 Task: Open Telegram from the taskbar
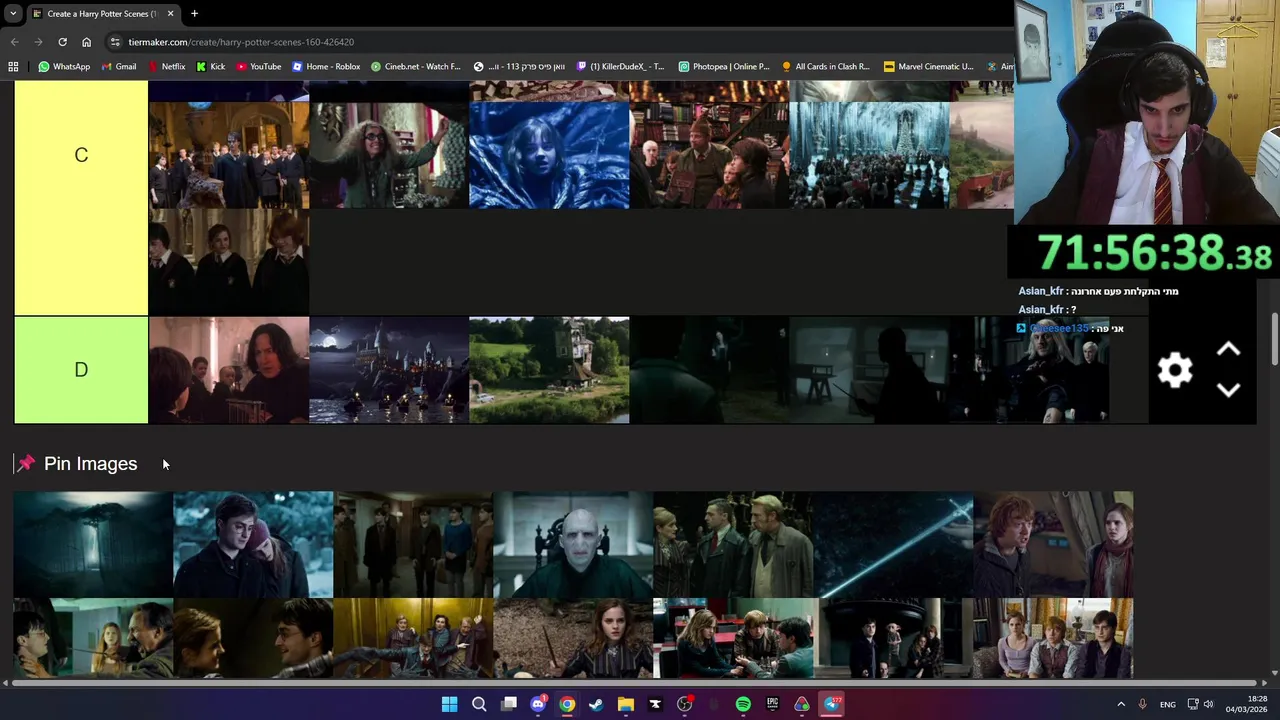tap(831, 704)
